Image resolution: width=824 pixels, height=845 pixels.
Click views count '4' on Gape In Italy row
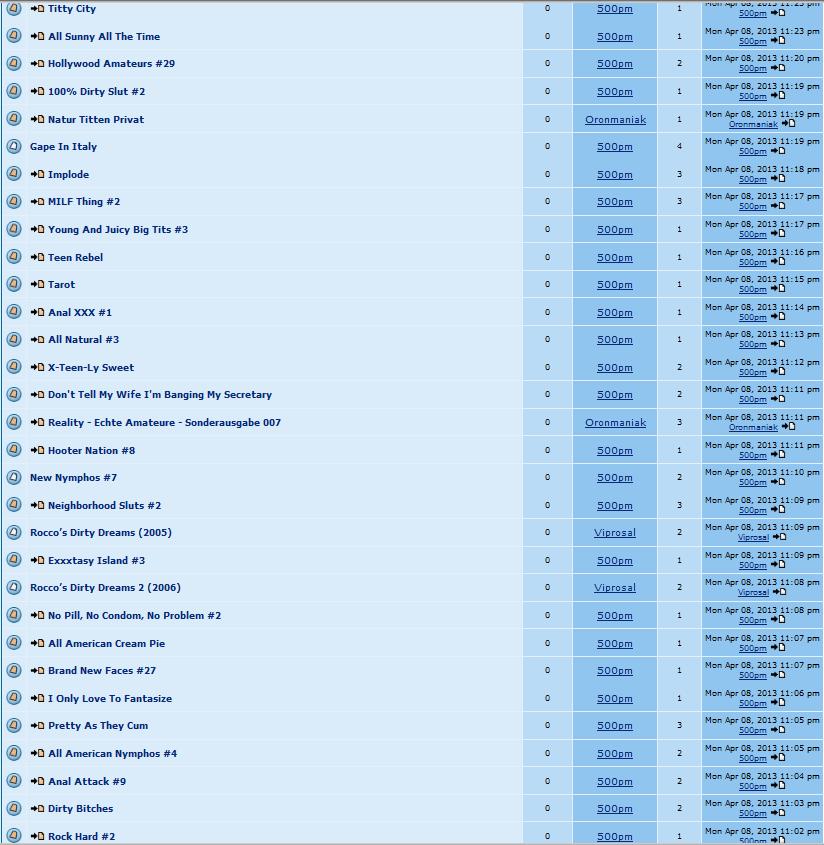coord(679,146)
